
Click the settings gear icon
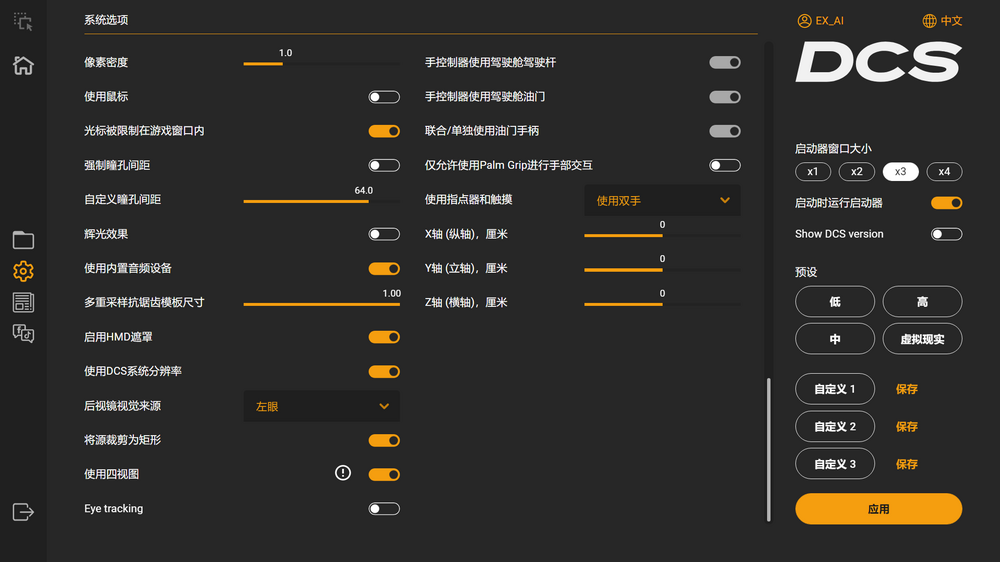pyautogui.click(x=23, y=271)
